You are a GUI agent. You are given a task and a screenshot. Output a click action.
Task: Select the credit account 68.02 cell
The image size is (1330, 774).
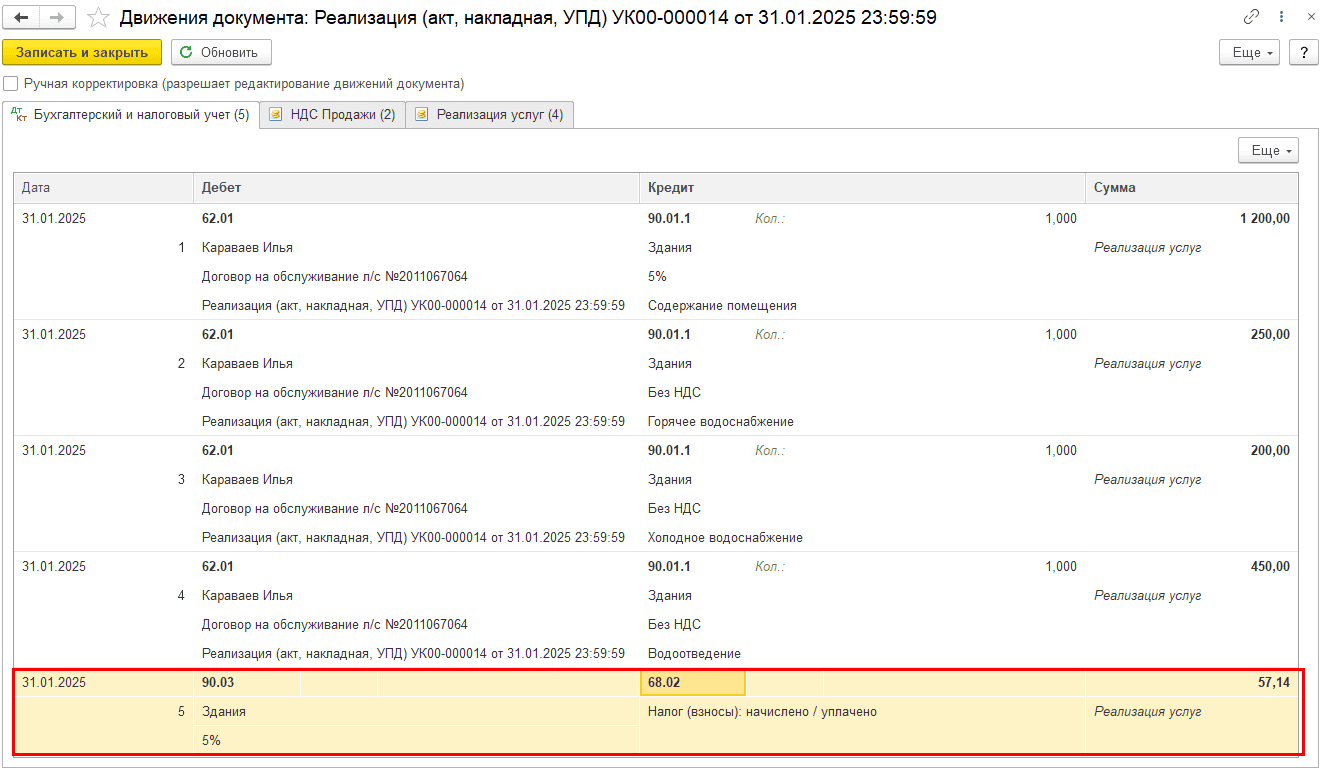[x=692, y=683]
